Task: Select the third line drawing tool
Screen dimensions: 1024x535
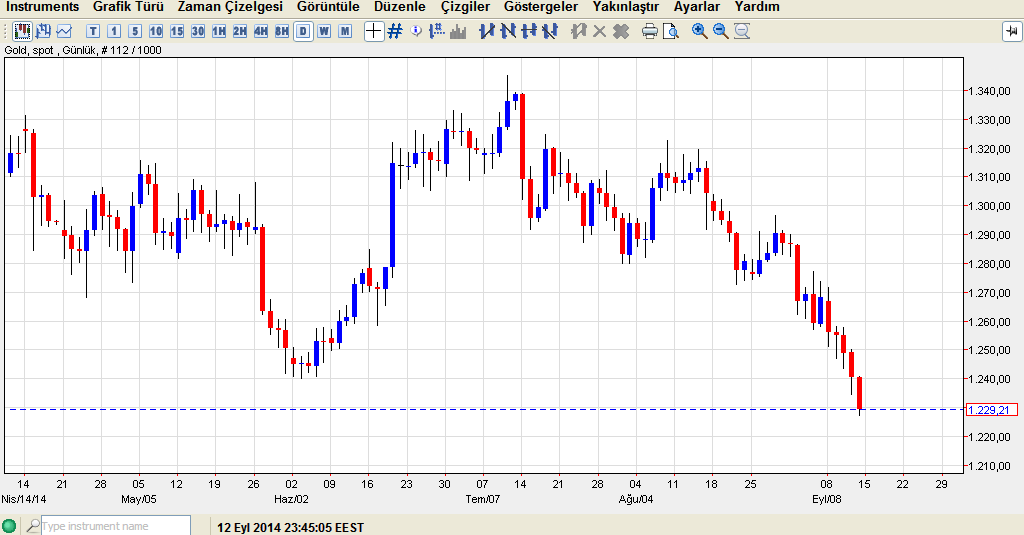Action: (529, 31)
